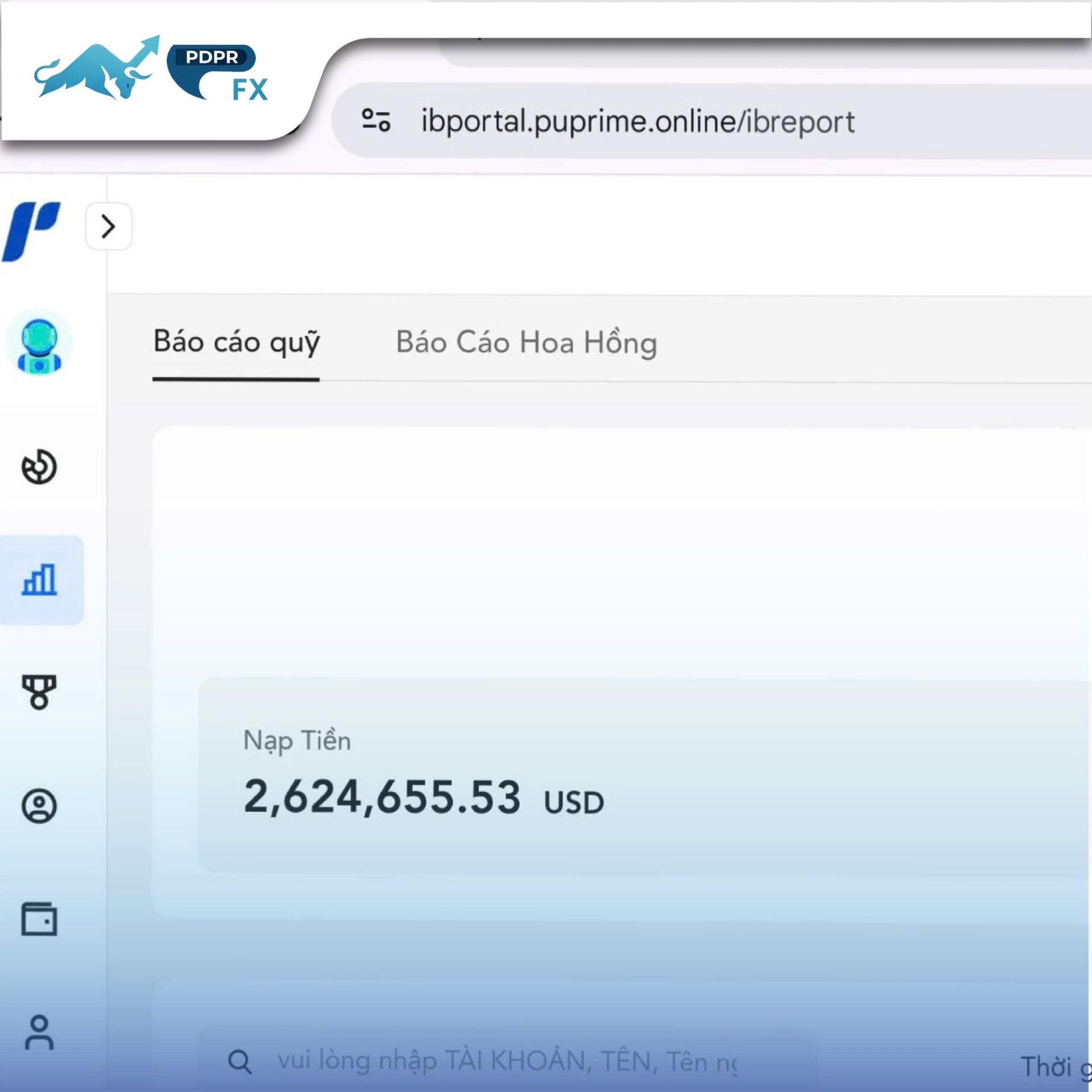Select the bar chart report icon

39,580
